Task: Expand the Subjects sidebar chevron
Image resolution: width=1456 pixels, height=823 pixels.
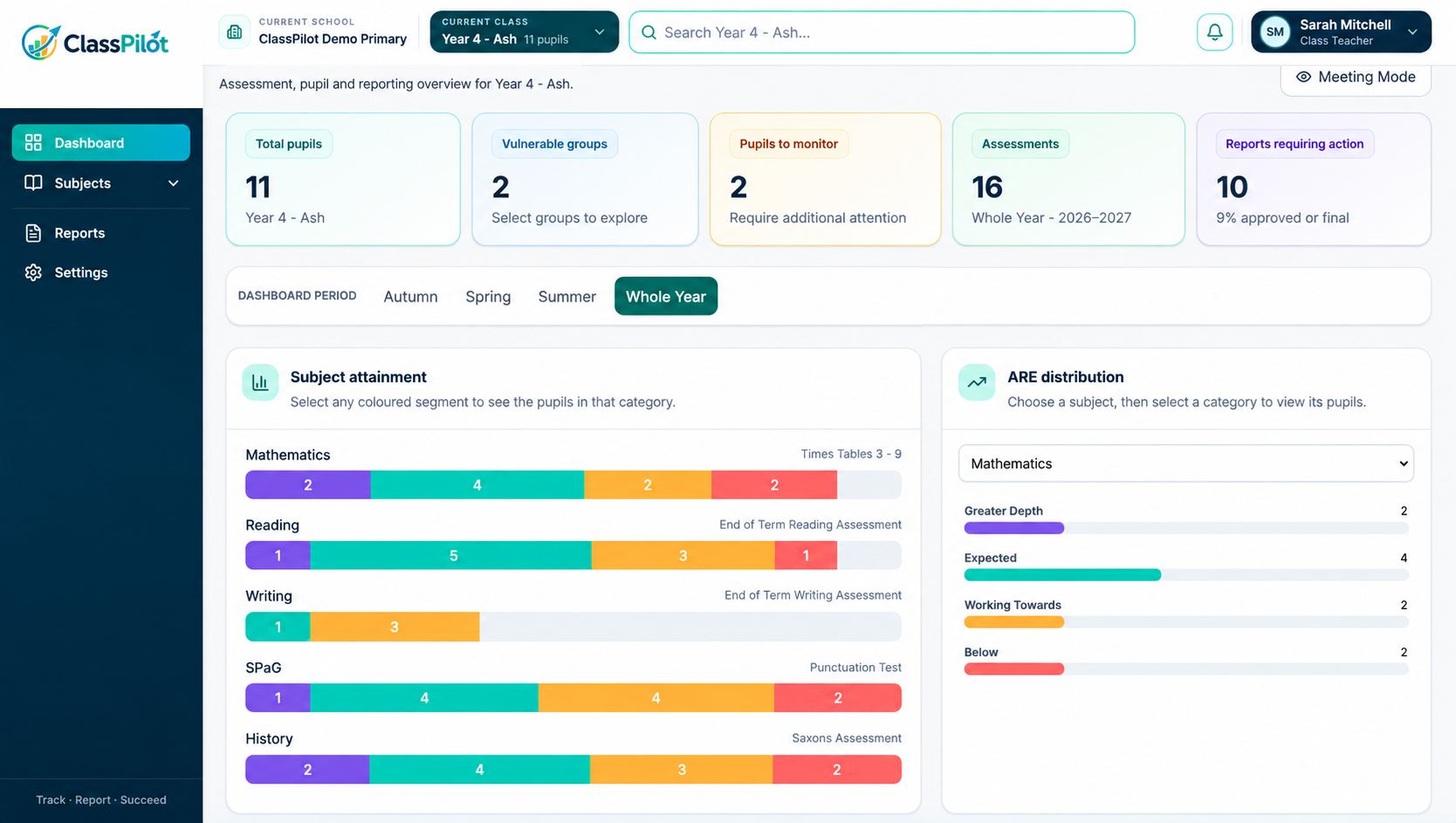Action: (x=173, y=182)
